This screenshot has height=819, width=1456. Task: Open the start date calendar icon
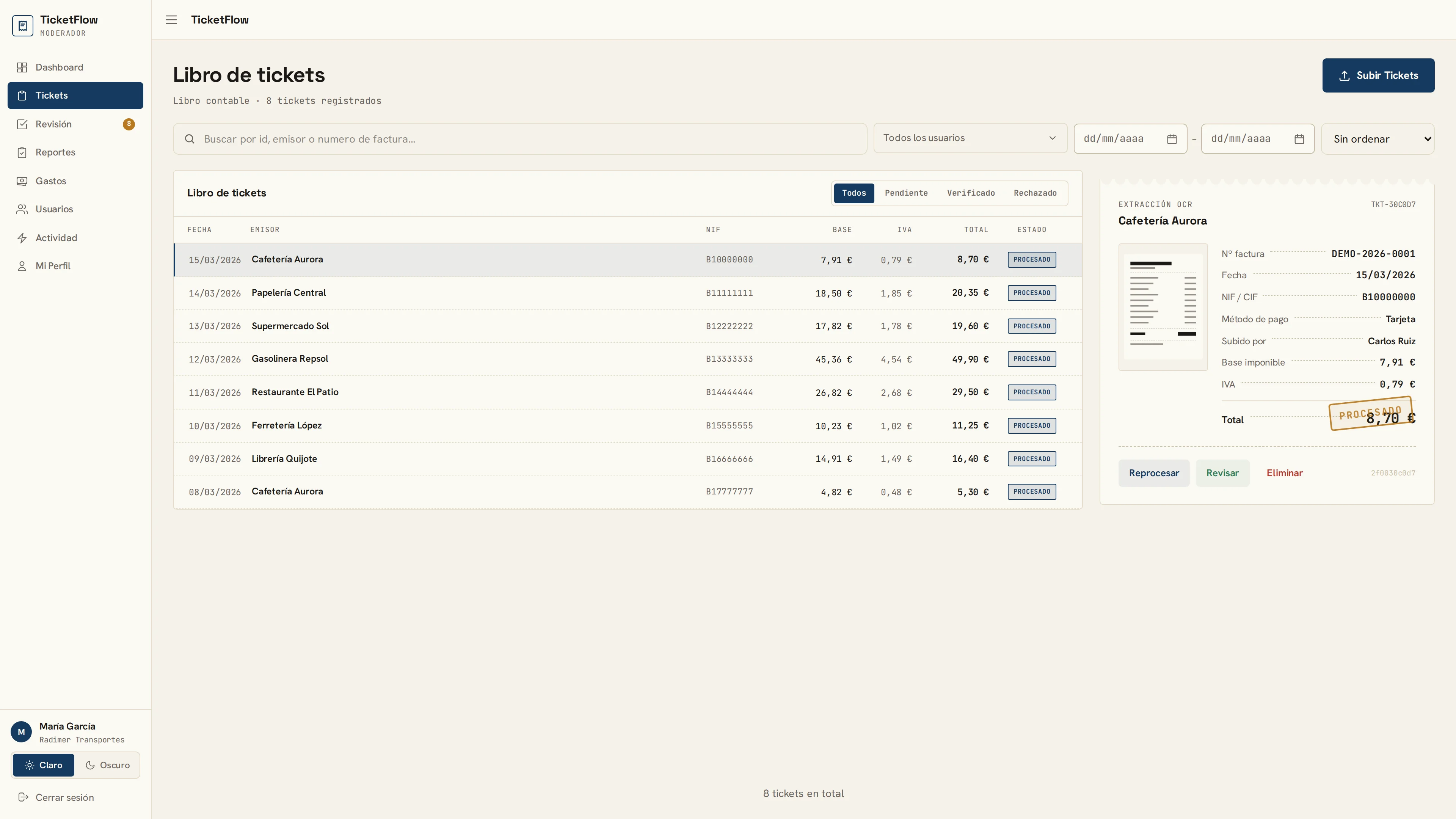tap(1172, 139)
